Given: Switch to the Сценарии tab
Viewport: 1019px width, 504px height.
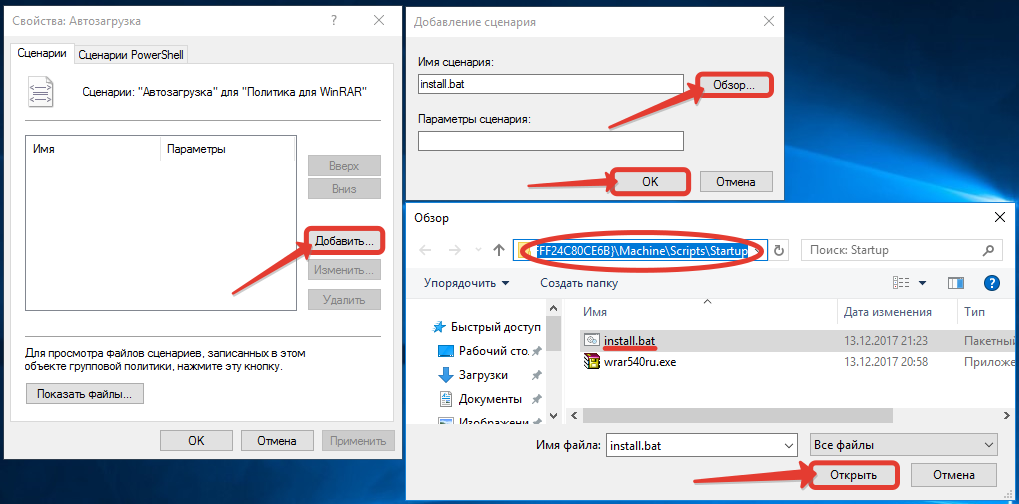Looking at the screenshot, I should [42, 54].
